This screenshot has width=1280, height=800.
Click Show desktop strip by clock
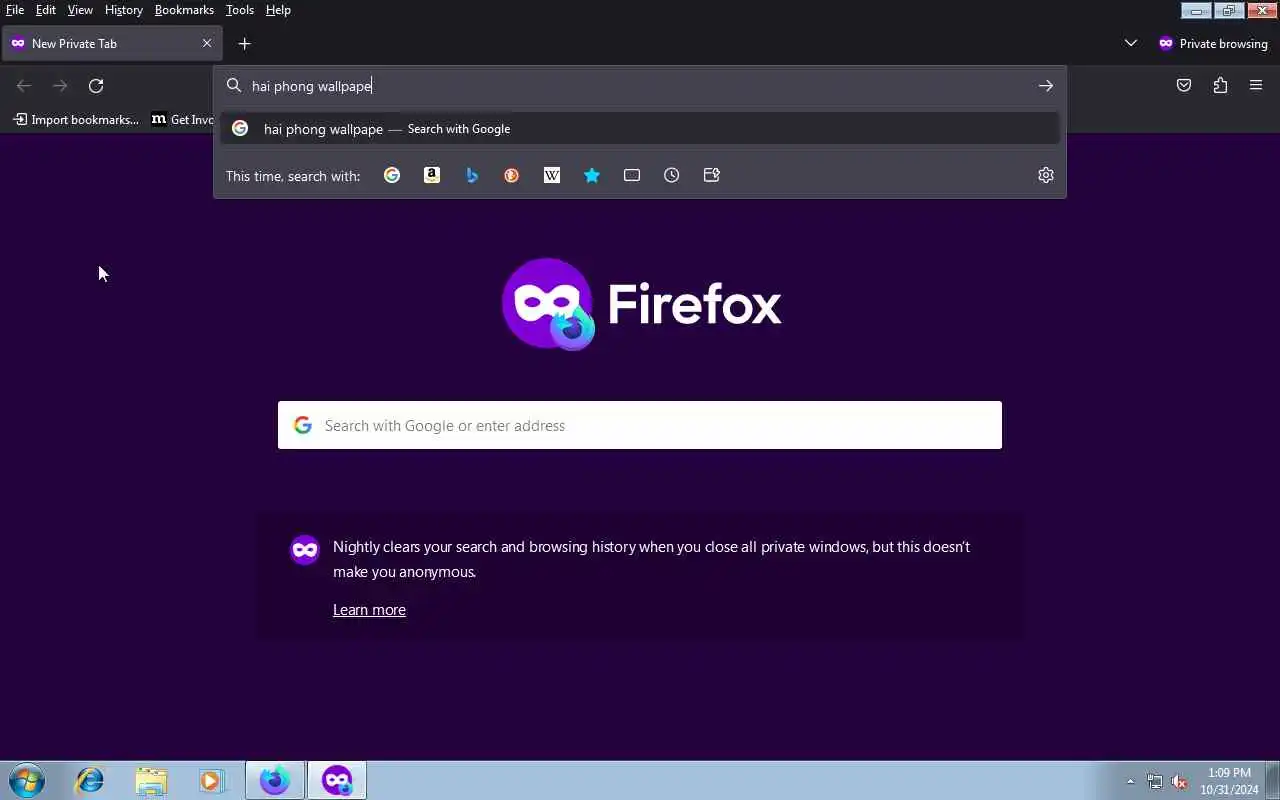(1272, 780)
